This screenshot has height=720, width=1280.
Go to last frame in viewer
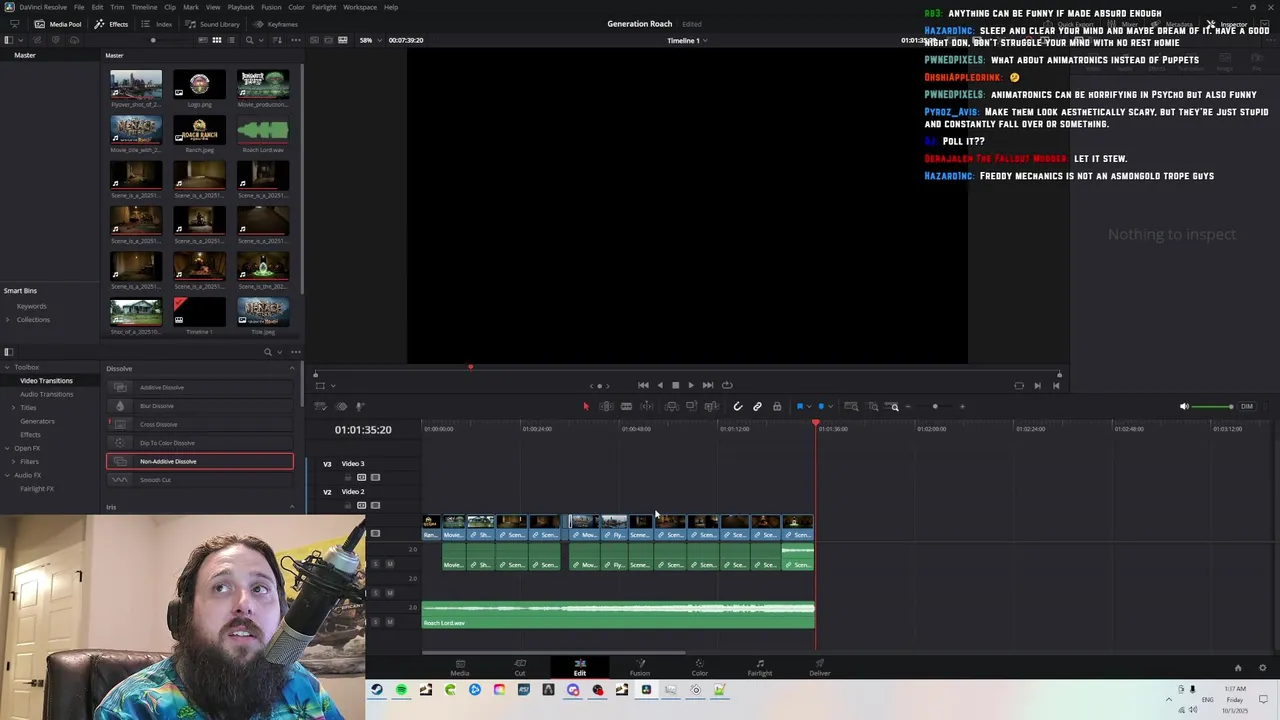(x=708, y=385)
